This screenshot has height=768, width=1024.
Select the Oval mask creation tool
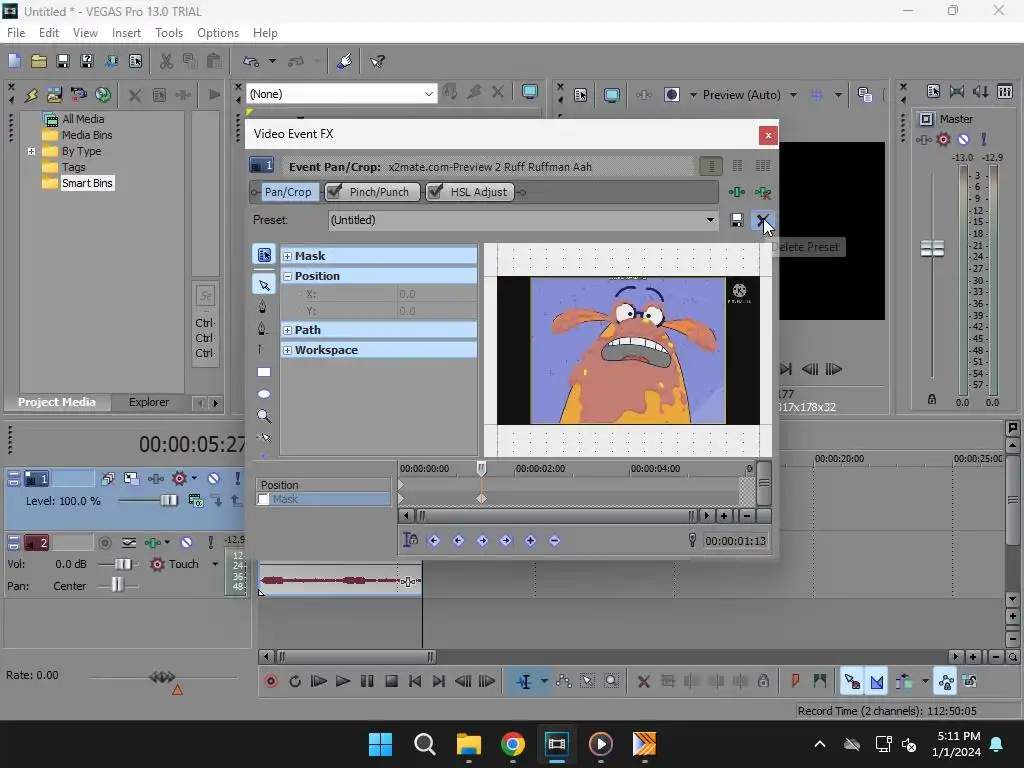tap(264, 394)
